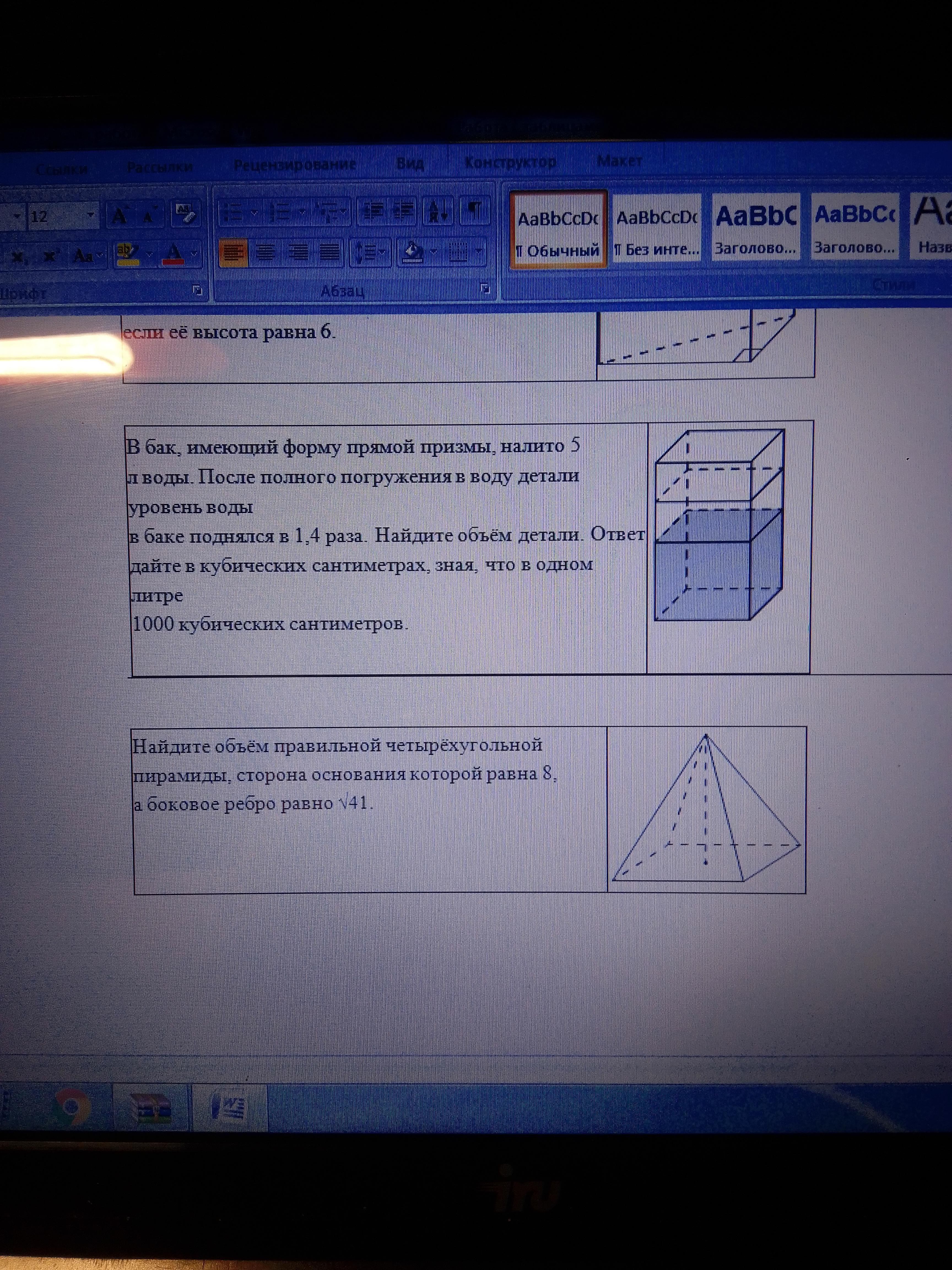952x1270 pixels.
Task: Open the Рецензирование ribbon tab
Action: pos(294,165)
